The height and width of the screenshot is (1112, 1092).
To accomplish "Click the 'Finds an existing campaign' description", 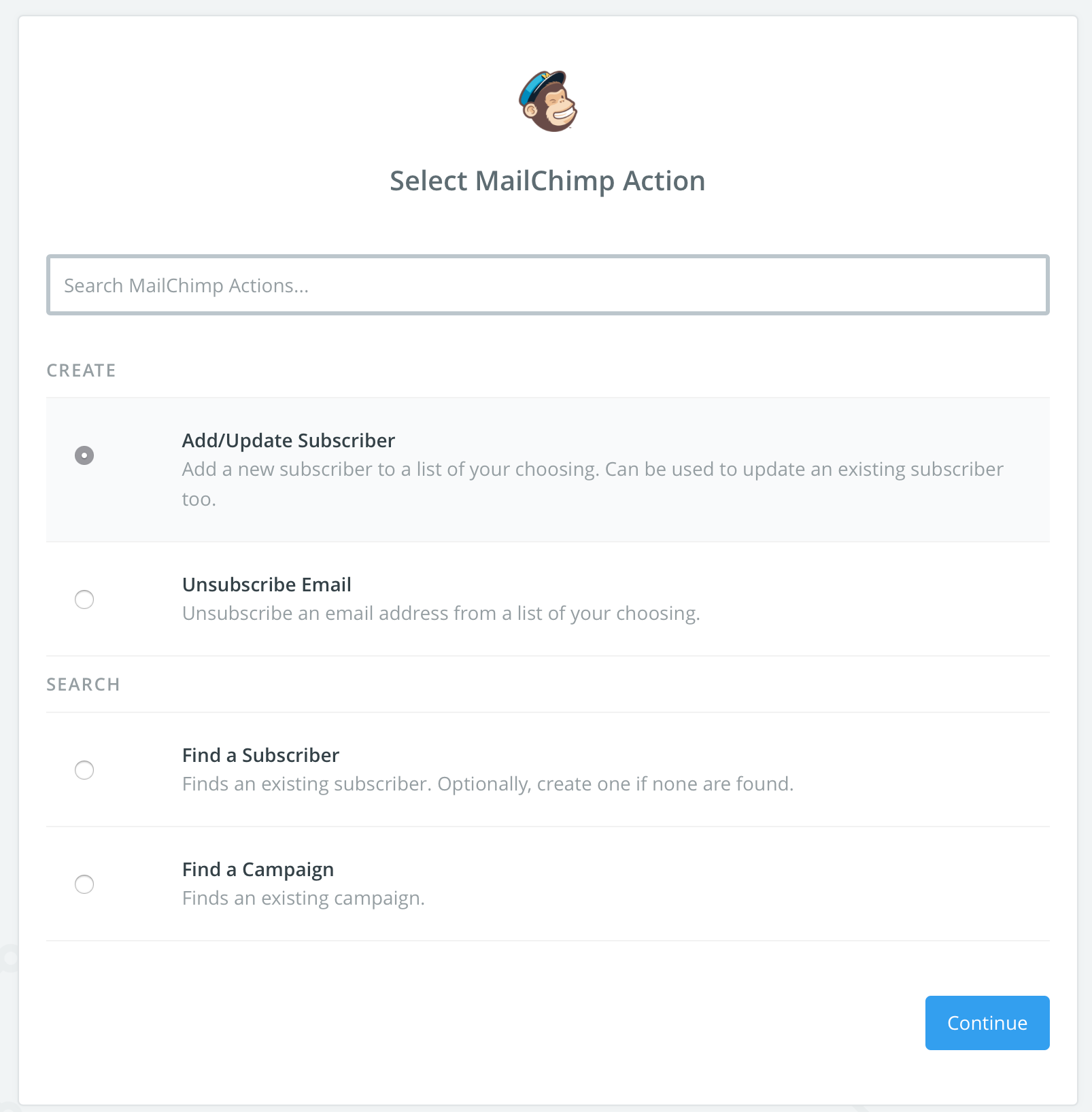I will tap(303, 898).
